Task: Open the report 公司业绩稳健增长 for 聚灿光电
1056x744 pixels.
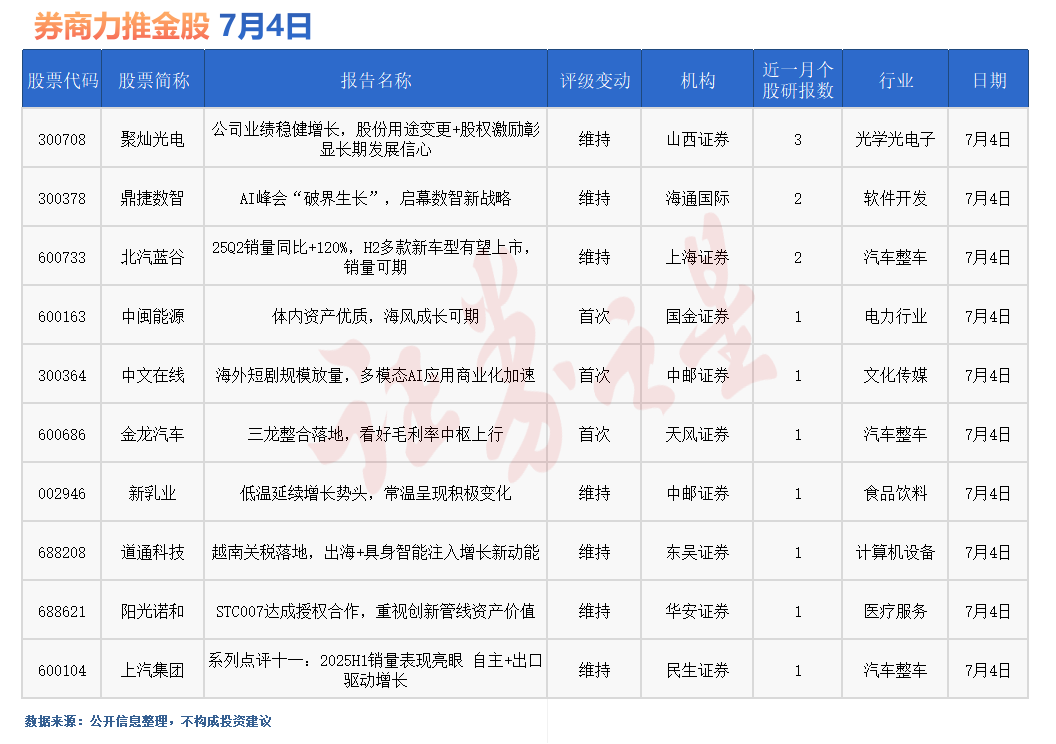Action: (376, 139)
